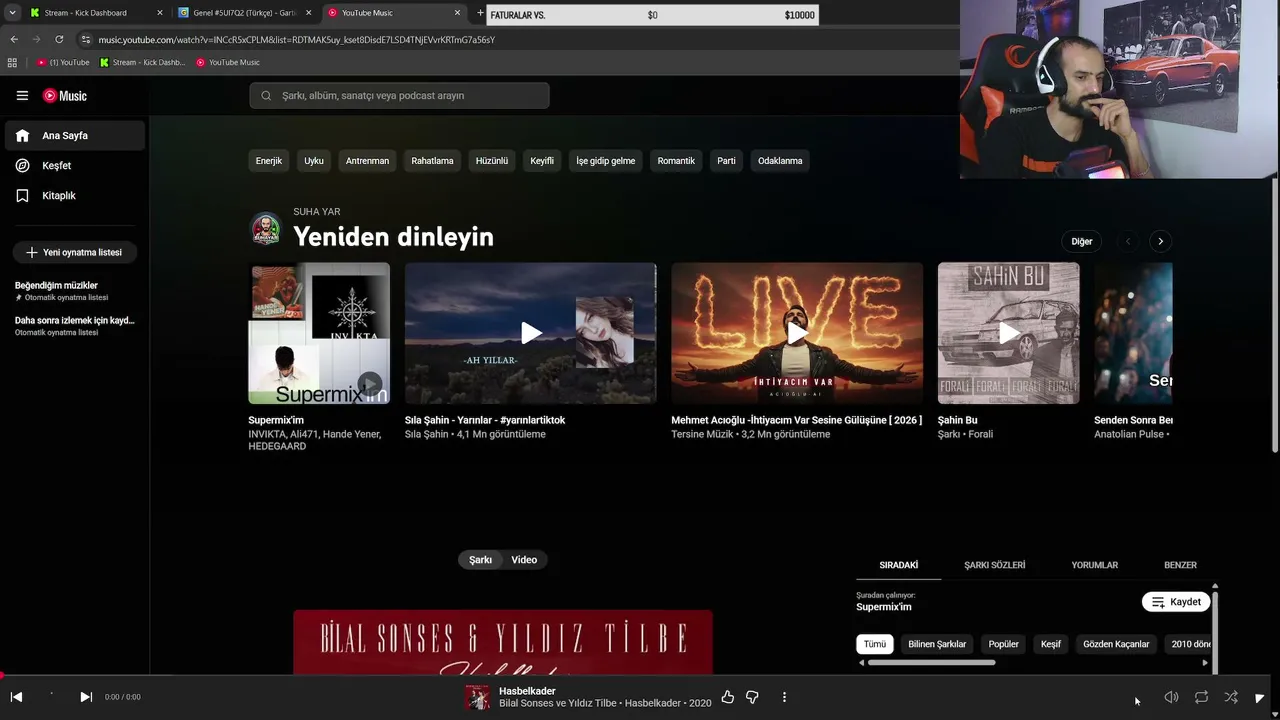Switch player to Video mode
The width and height of the screenshot is (1280, 720).
pos(524,560)
